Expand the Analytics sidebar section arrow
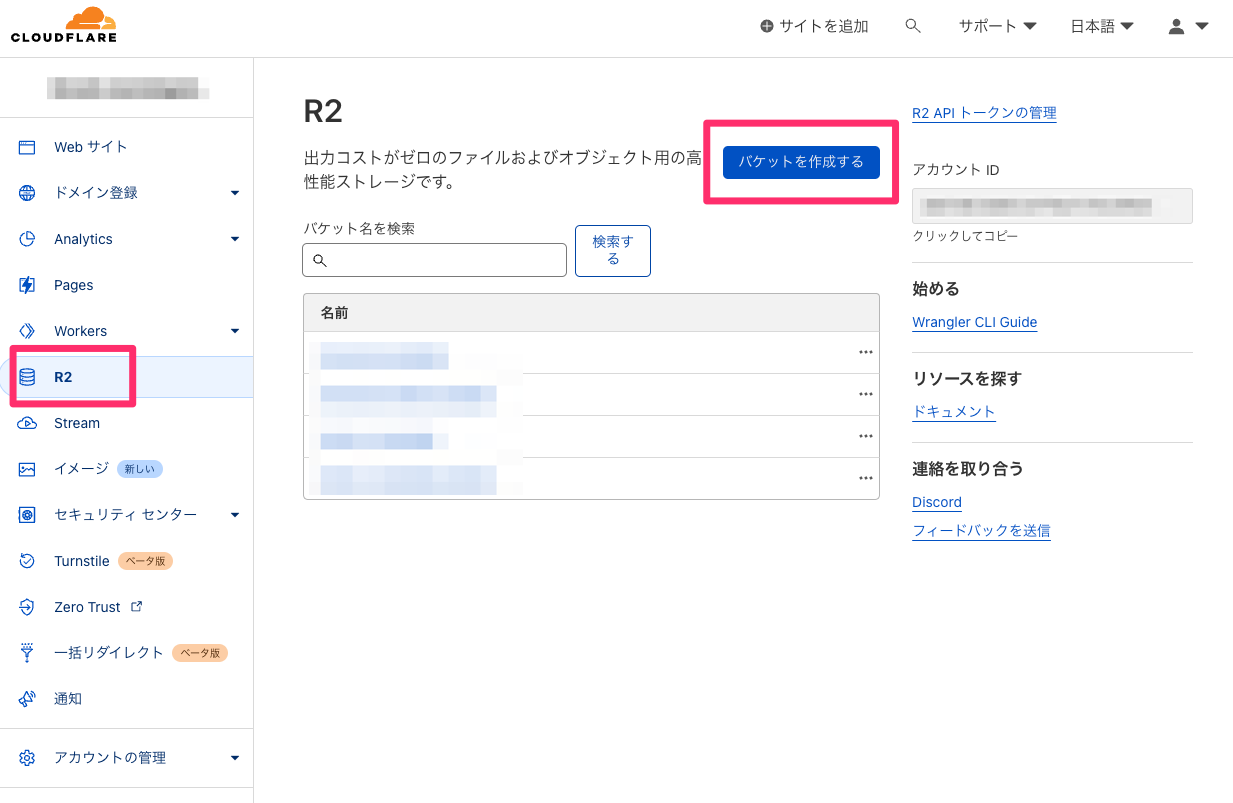 235,239
